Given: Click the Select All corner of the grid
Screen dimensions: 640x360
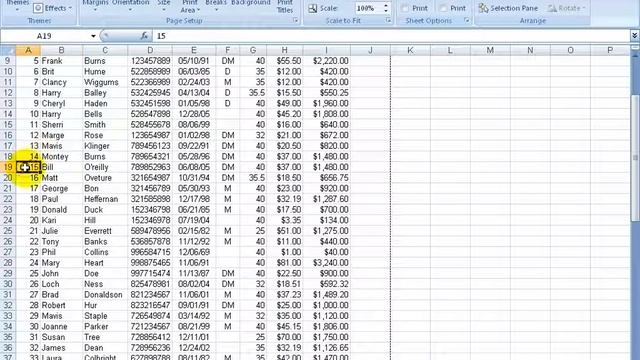Looking at the screenshot, I should tap(8, 50).
